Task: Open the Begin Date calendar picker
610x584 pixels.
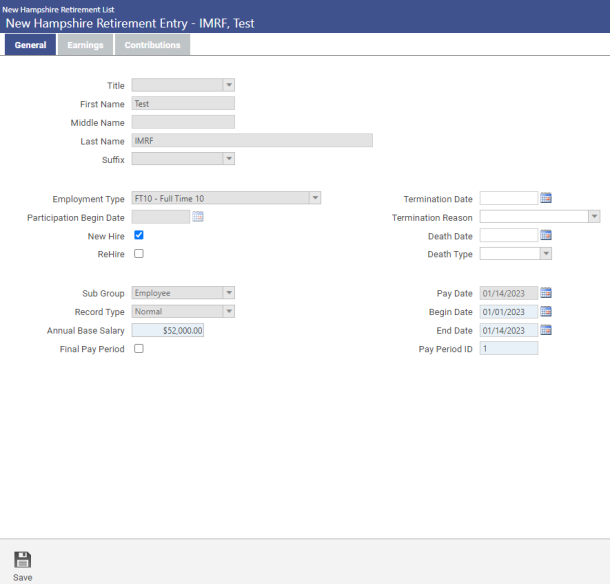Action: [x=546, y=311]
